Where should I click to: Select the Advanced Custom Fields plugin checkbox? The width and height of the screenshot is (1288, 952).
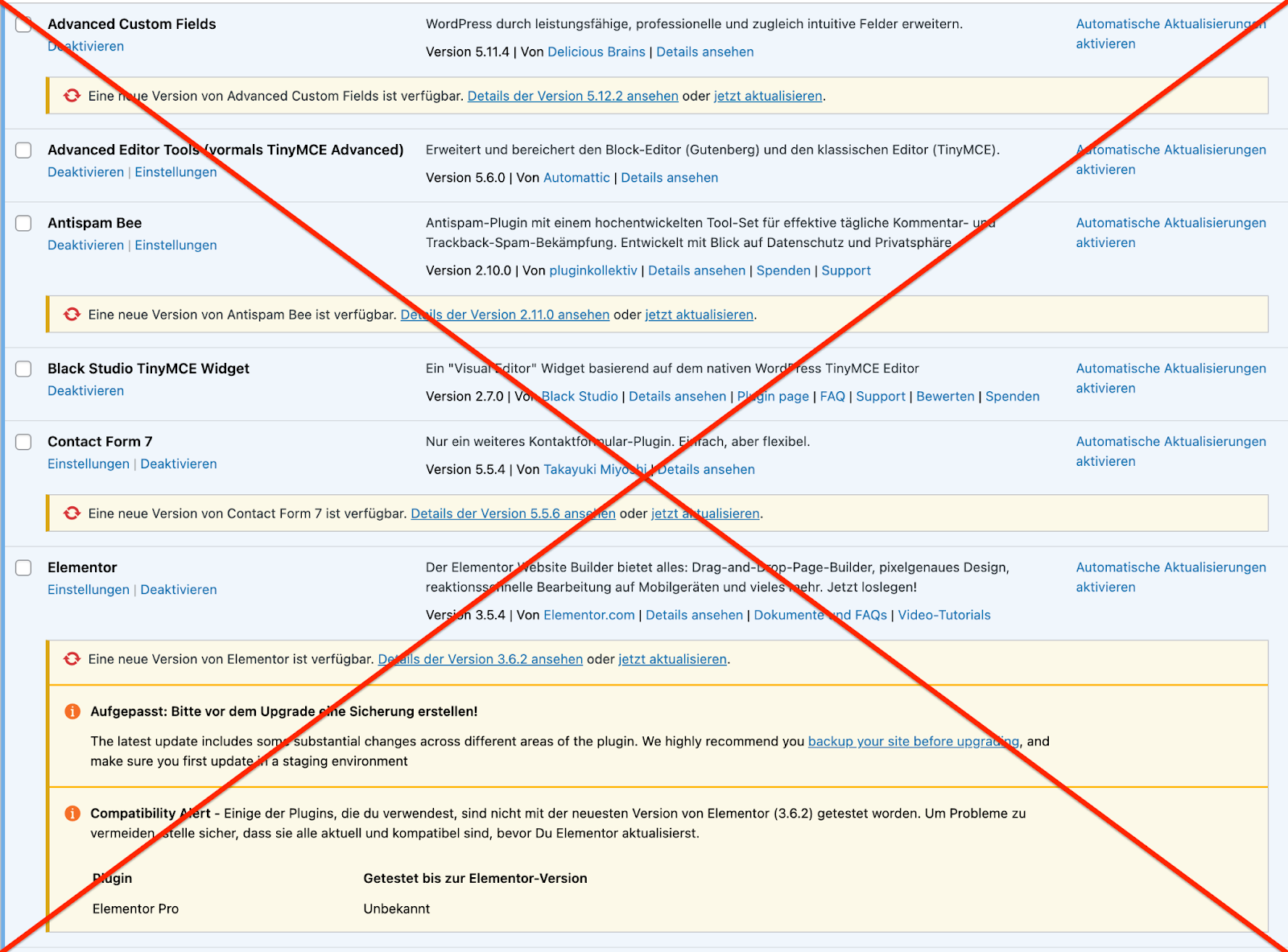tap(23, 24)
